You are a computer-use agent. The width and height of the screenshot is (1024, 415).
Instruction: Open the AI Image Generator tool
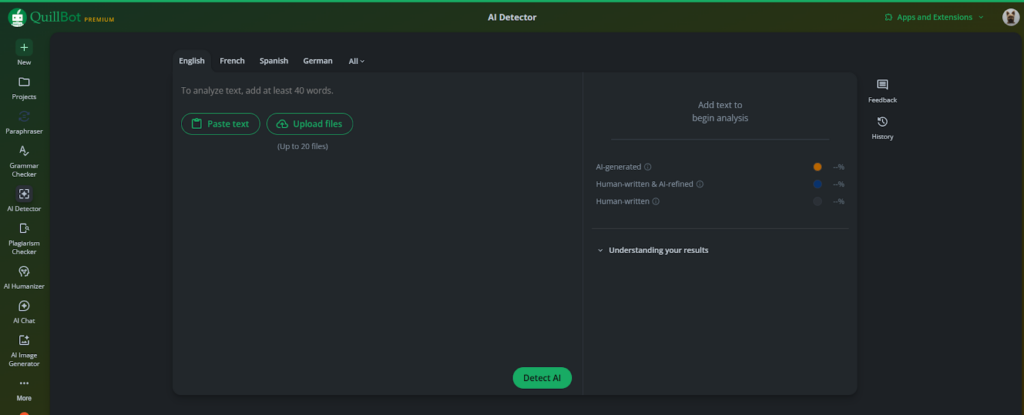24,341
